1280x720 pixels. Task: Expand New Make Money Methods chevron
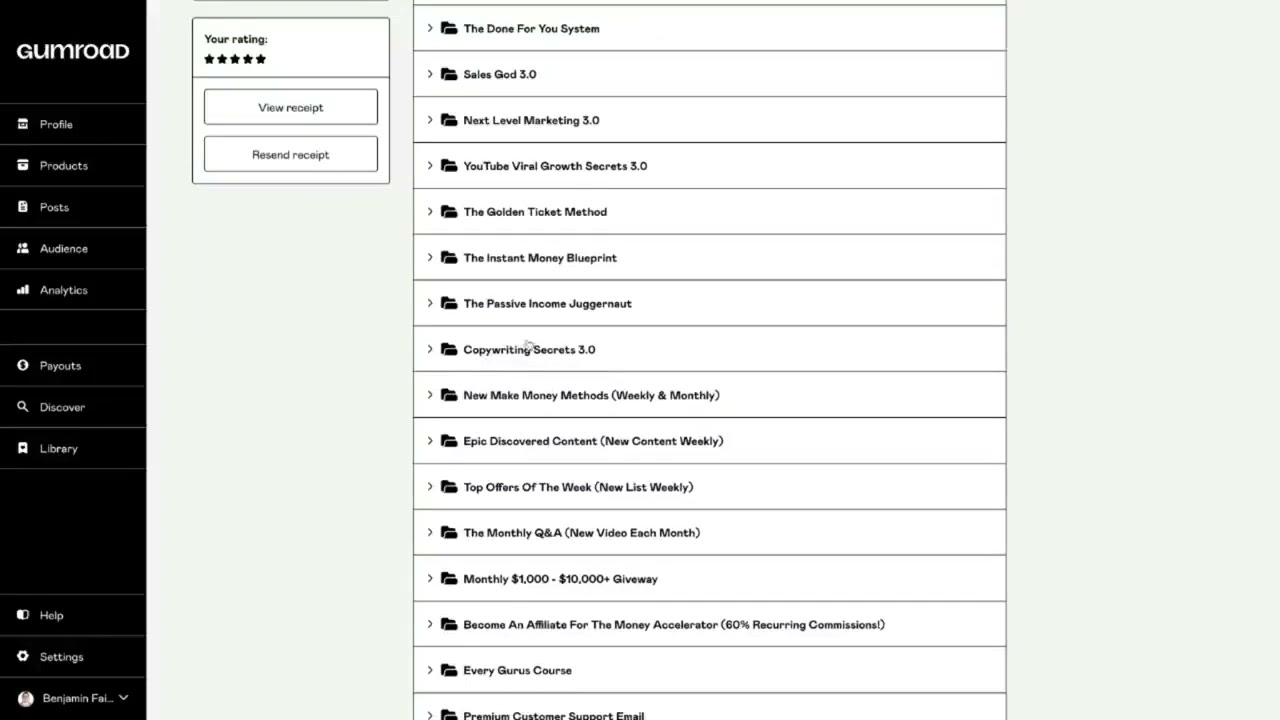coord(430,395)
